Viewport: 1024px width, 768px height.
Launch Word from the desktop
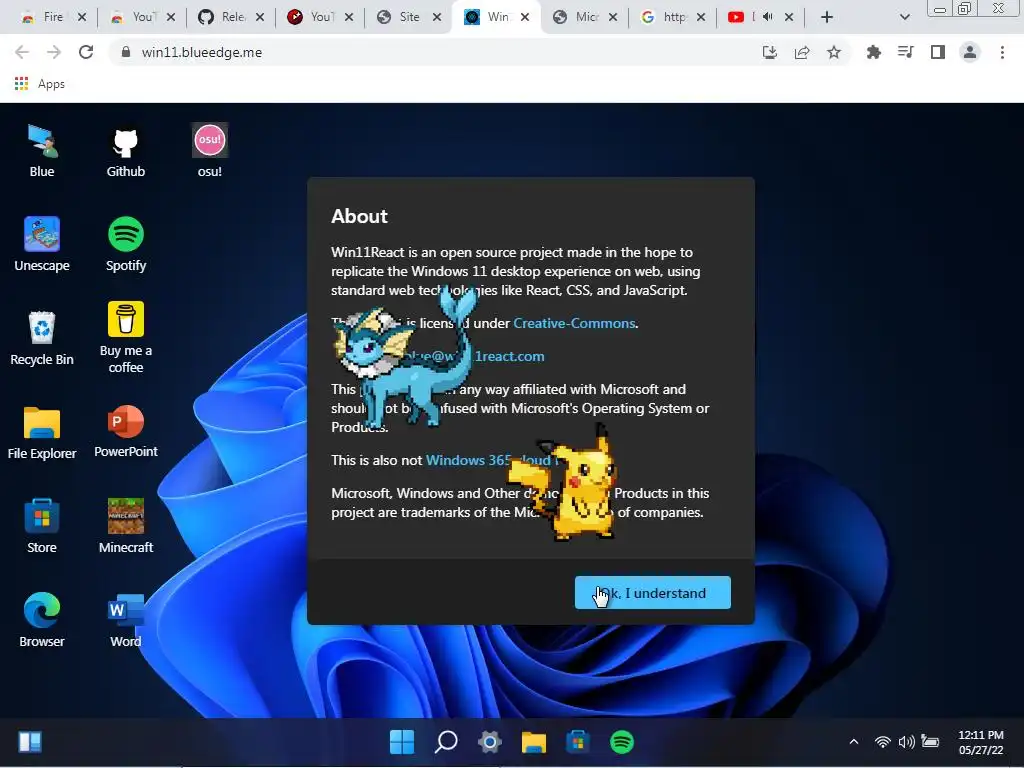(125, 620)
